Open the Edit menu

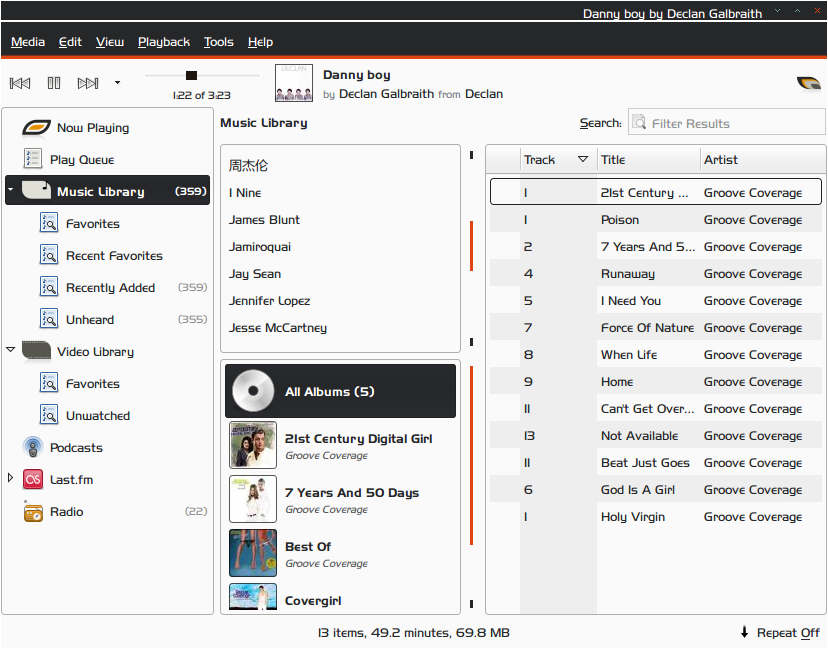pos(70,42)
